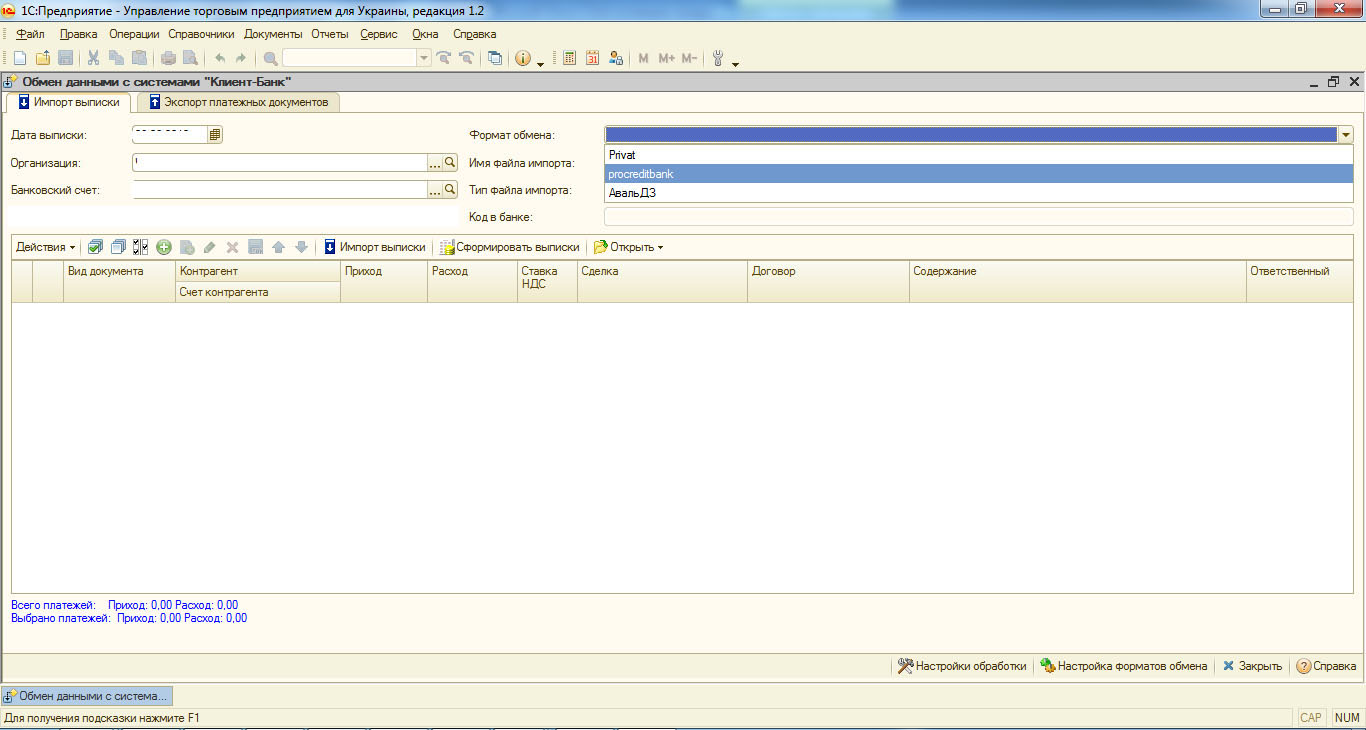
Task: Click the M+ memory button
Action: pos(667,59)
